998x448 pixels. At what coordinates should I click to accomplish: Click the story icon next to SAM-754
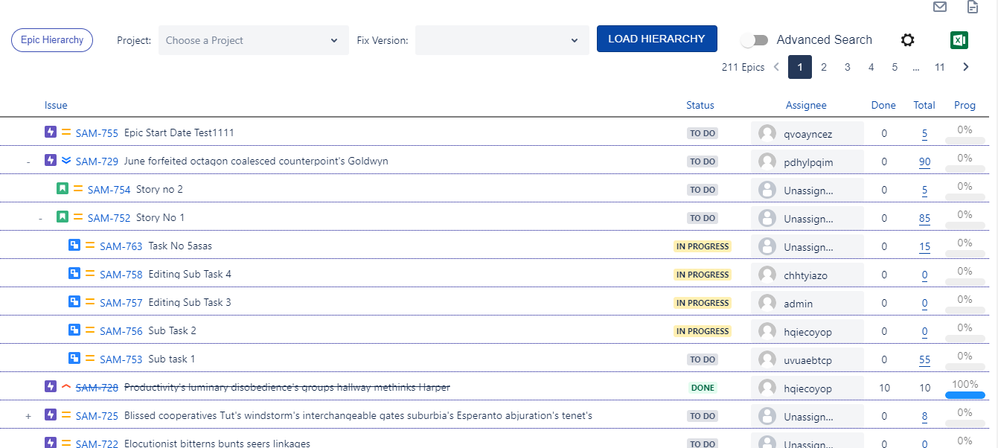click(x=63, y=189)
